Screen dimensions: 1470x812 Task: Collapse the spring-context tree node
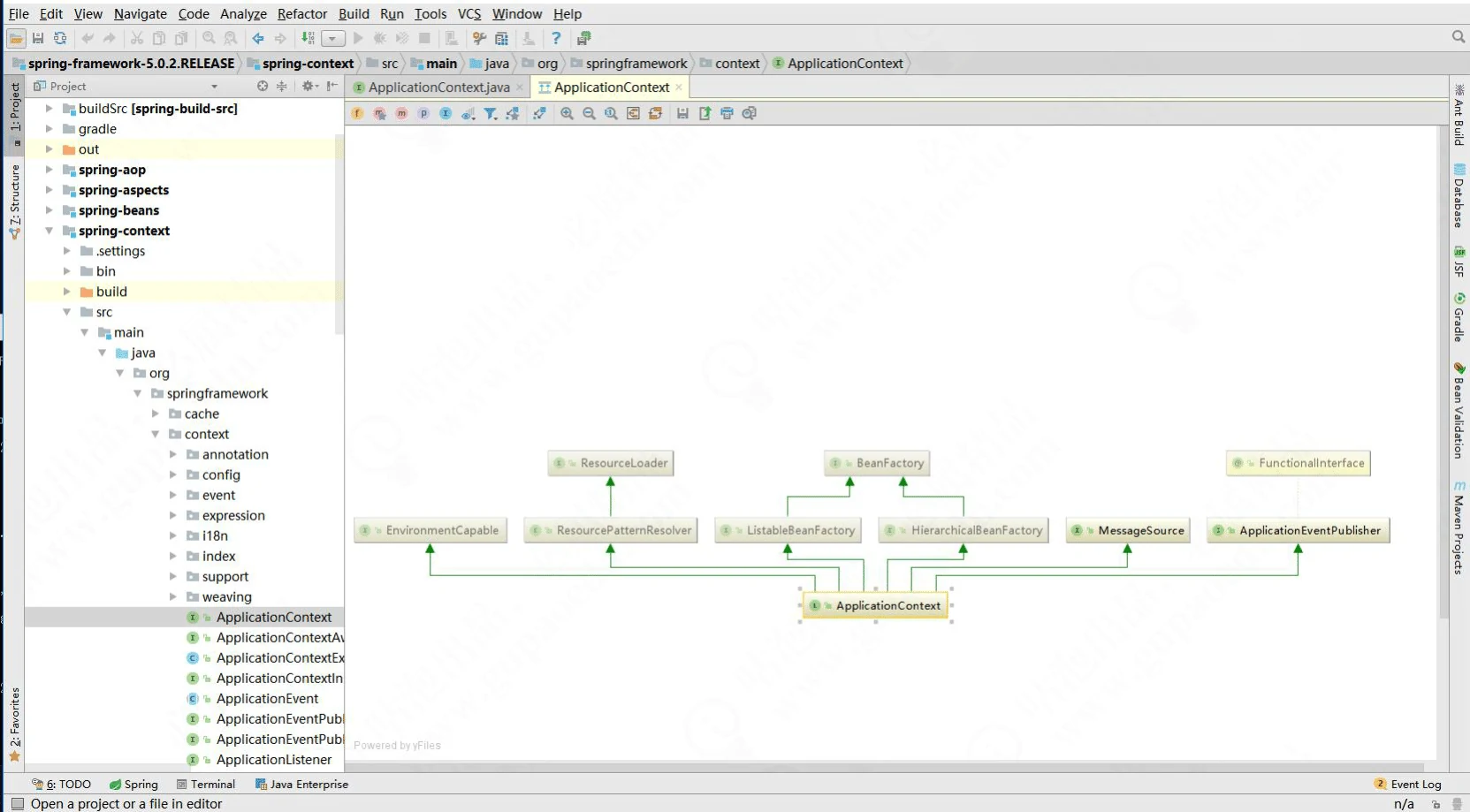coord(50,231)
